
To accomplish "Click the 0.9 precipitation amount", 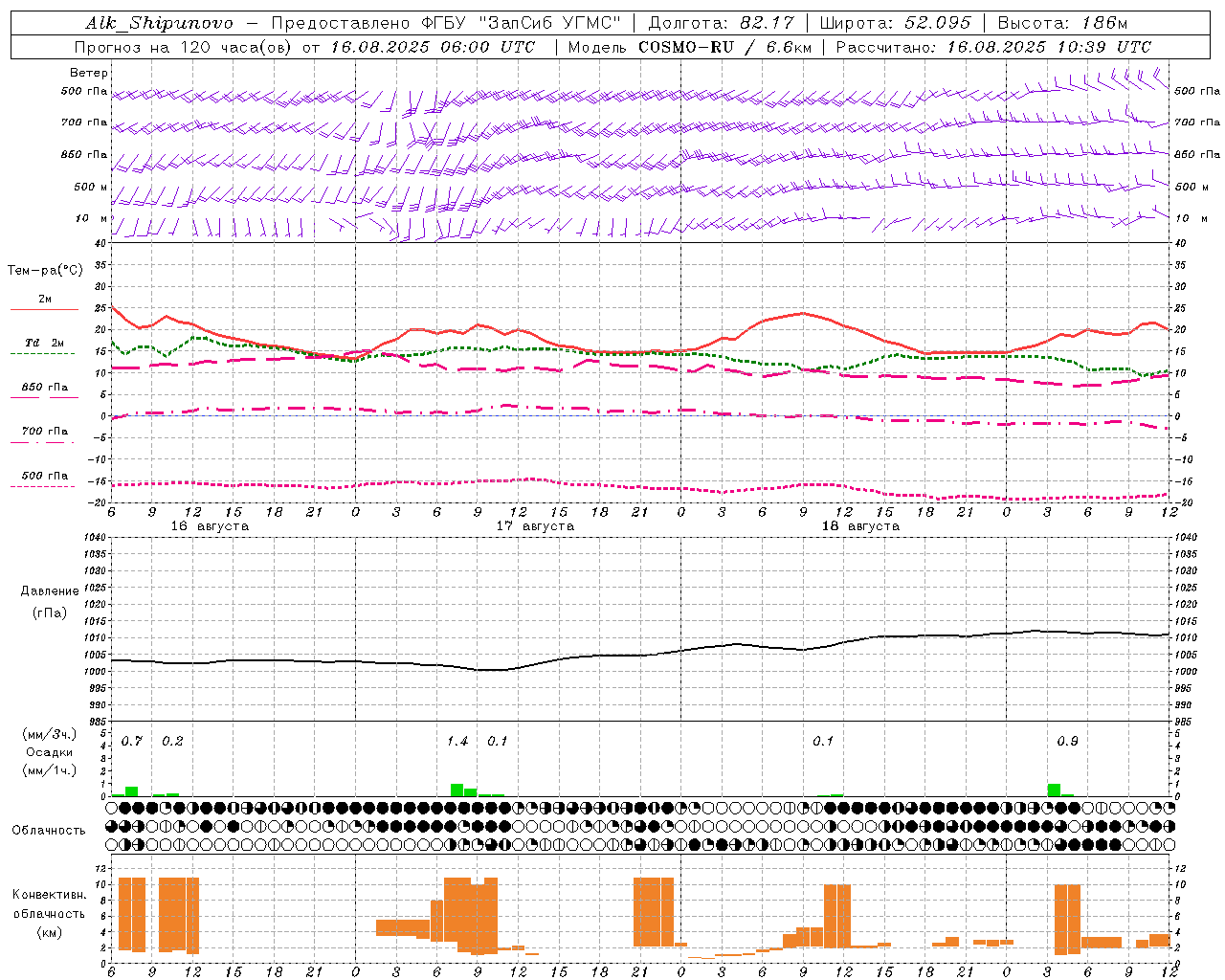I will click(1067, 742).
